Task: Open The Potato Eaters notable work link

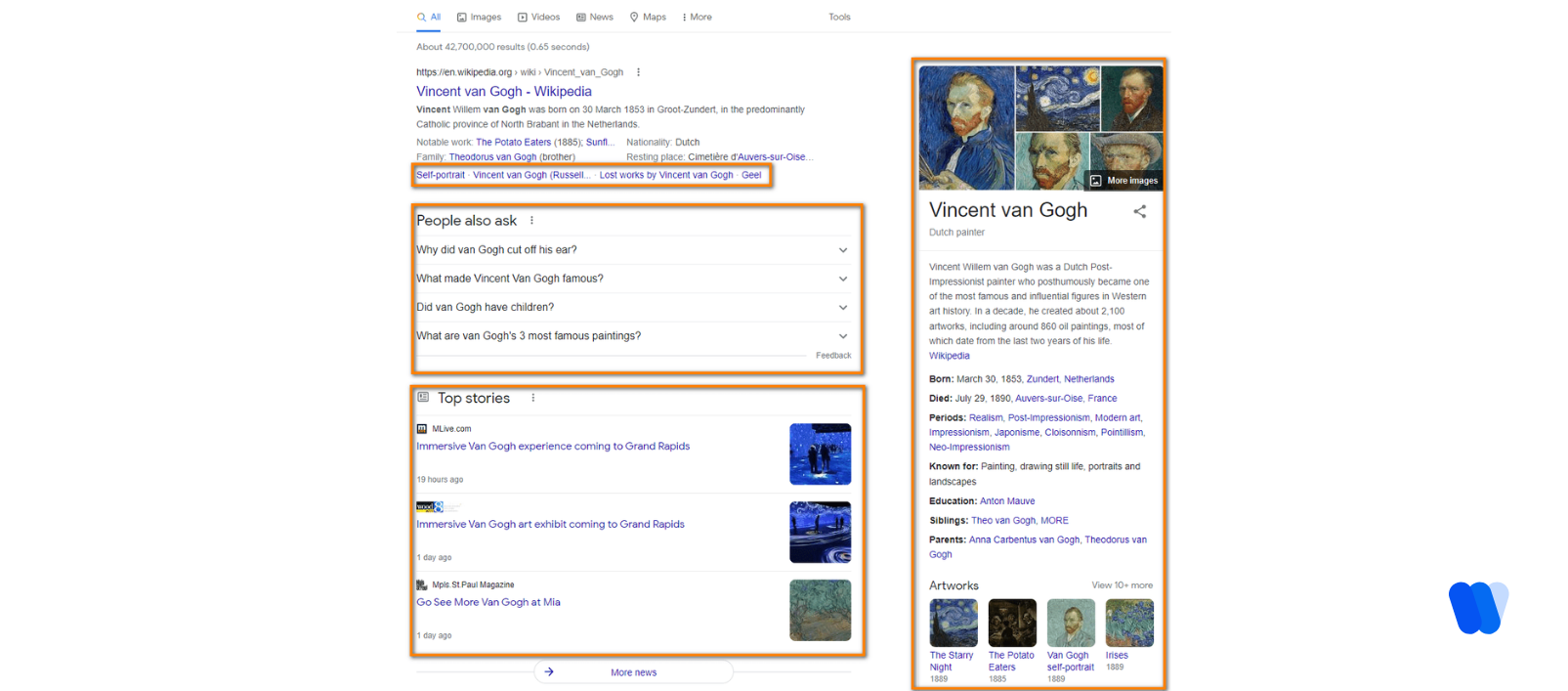Action: pos(513,143)
